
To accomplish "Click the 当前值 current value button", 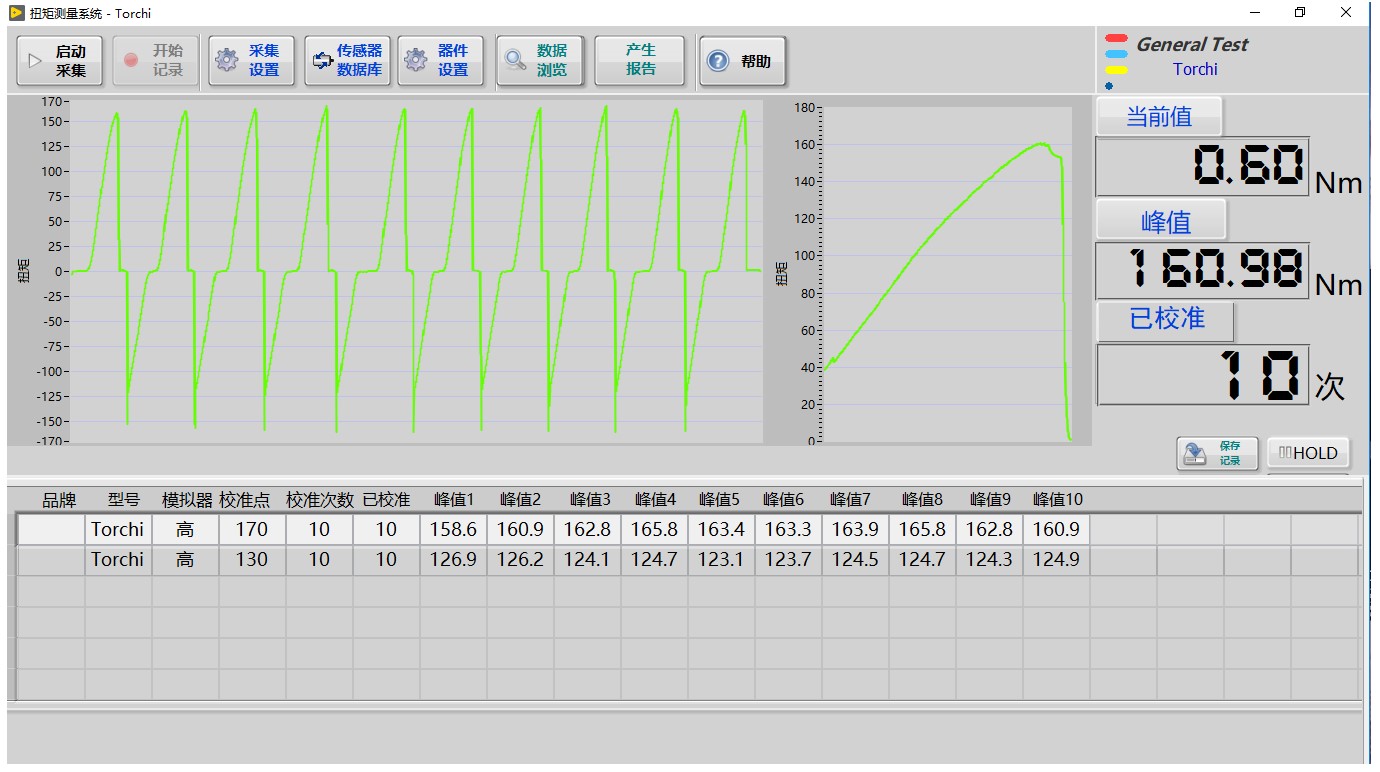I will 1159,117.
